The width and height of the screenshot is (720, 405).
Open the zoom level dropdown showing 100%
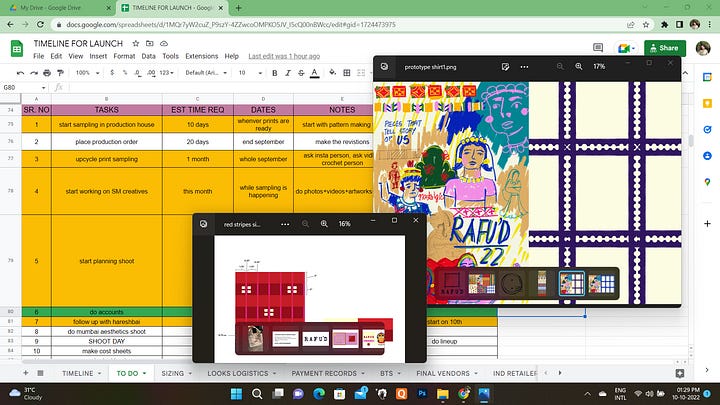pyautogui.click(x=87, y=73)
